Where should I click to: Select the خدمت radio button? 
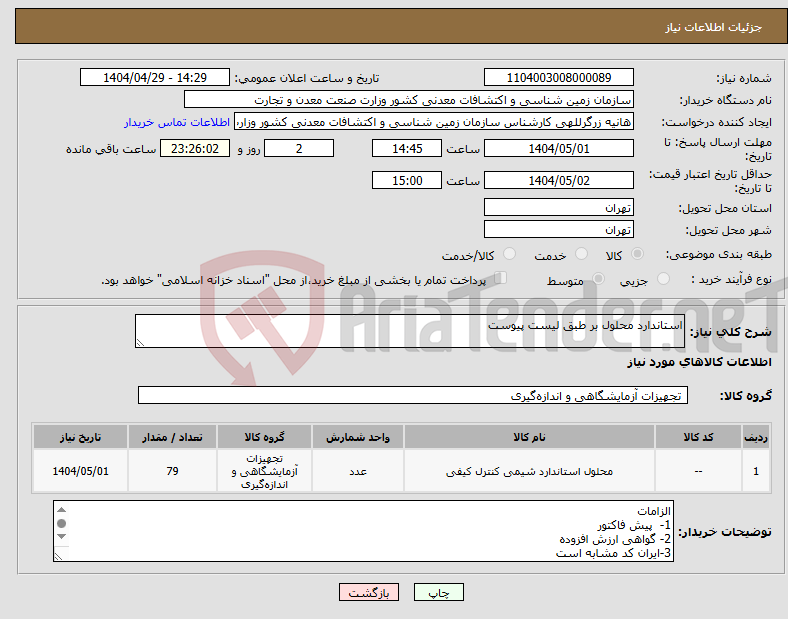pos(581,254)
